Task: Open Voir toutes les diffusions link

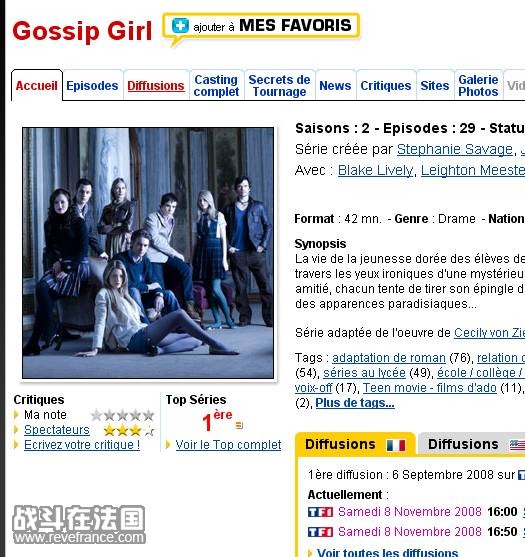Action: (387, 552)
